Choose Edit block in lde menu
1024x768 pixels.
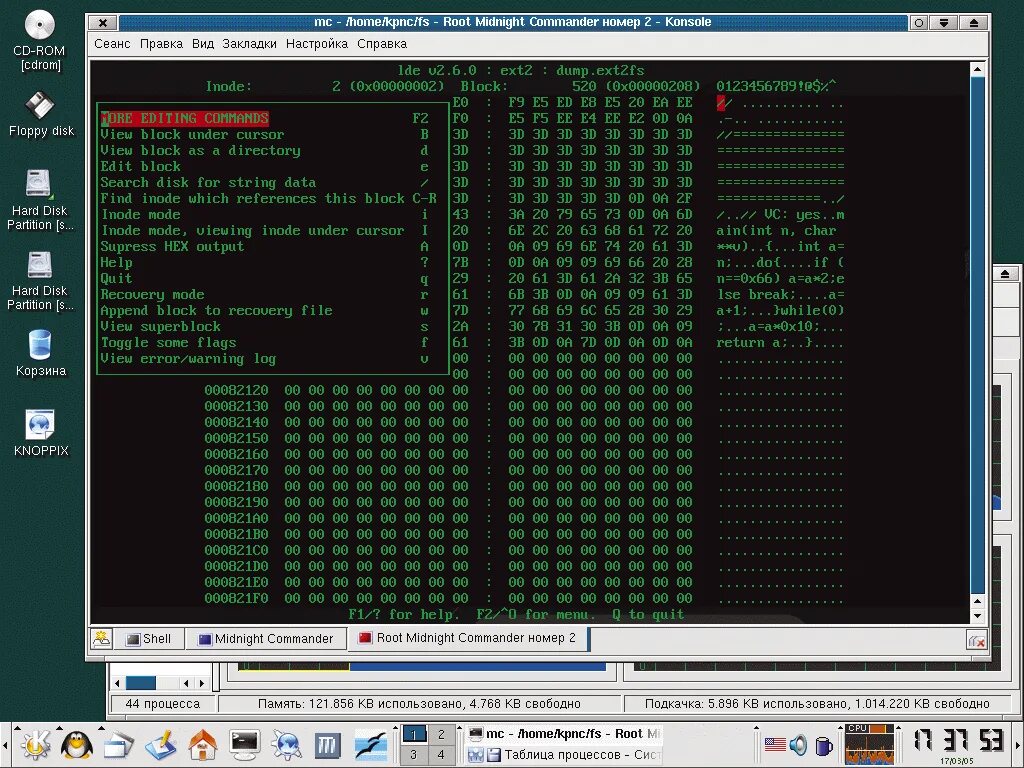pyautogui.click(x=264, y=167)
